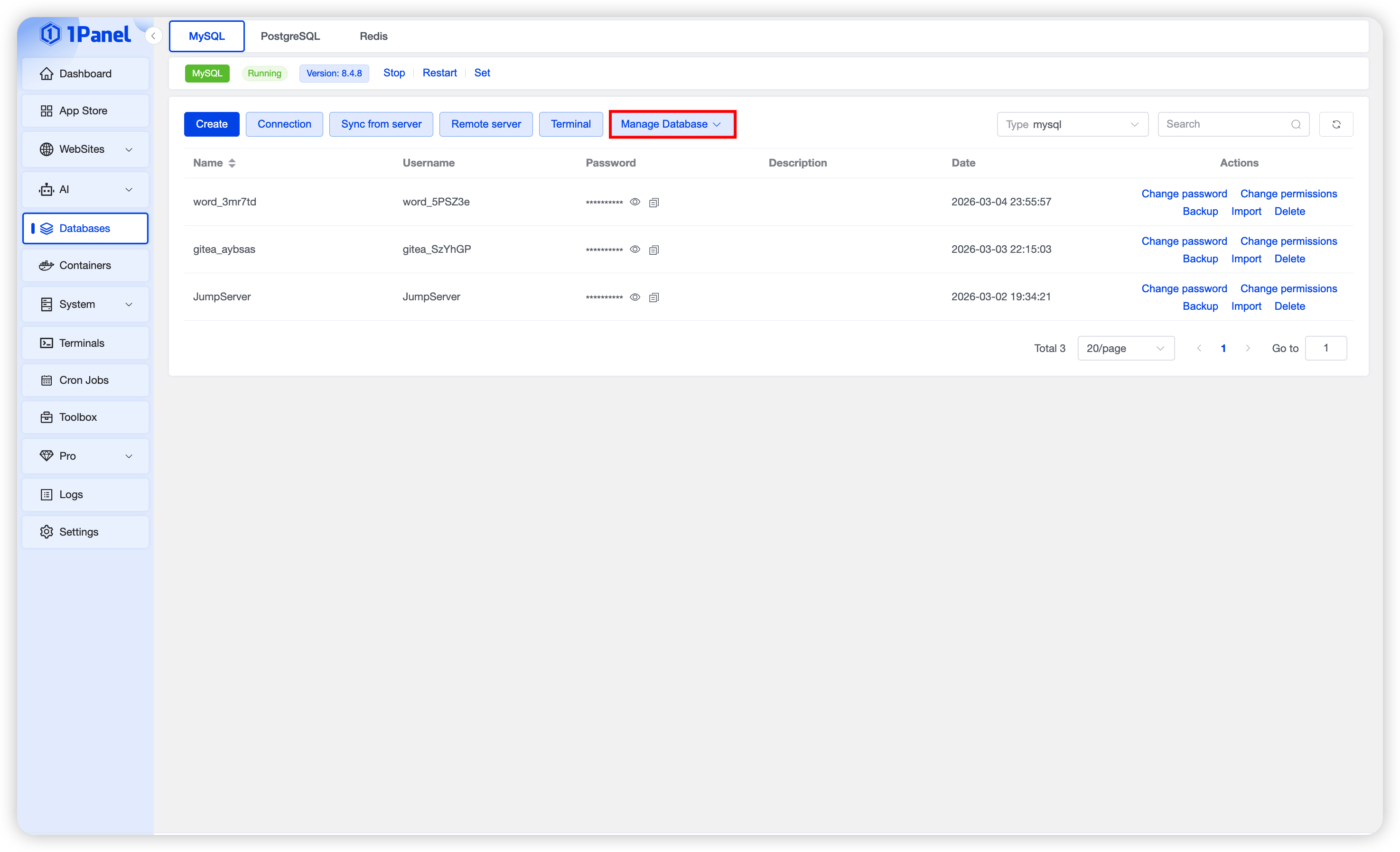Copy the word_5PSZ3e password
Image resolution: width=1400 pixels, height=852 pixels.
[x=654, y=202]
